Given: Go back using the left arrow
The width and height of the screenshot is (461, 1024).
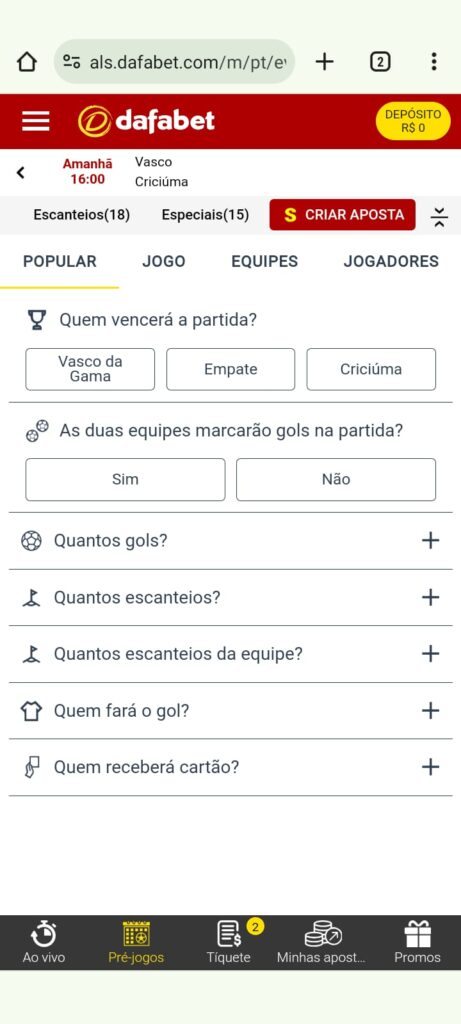Looking at the screenshot, I should coord(20,172).
